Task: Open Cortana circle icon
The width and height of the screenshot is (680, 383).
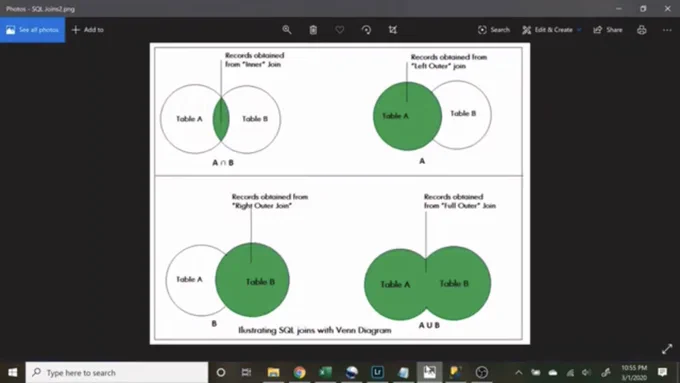Action: (x=221, y=372)
